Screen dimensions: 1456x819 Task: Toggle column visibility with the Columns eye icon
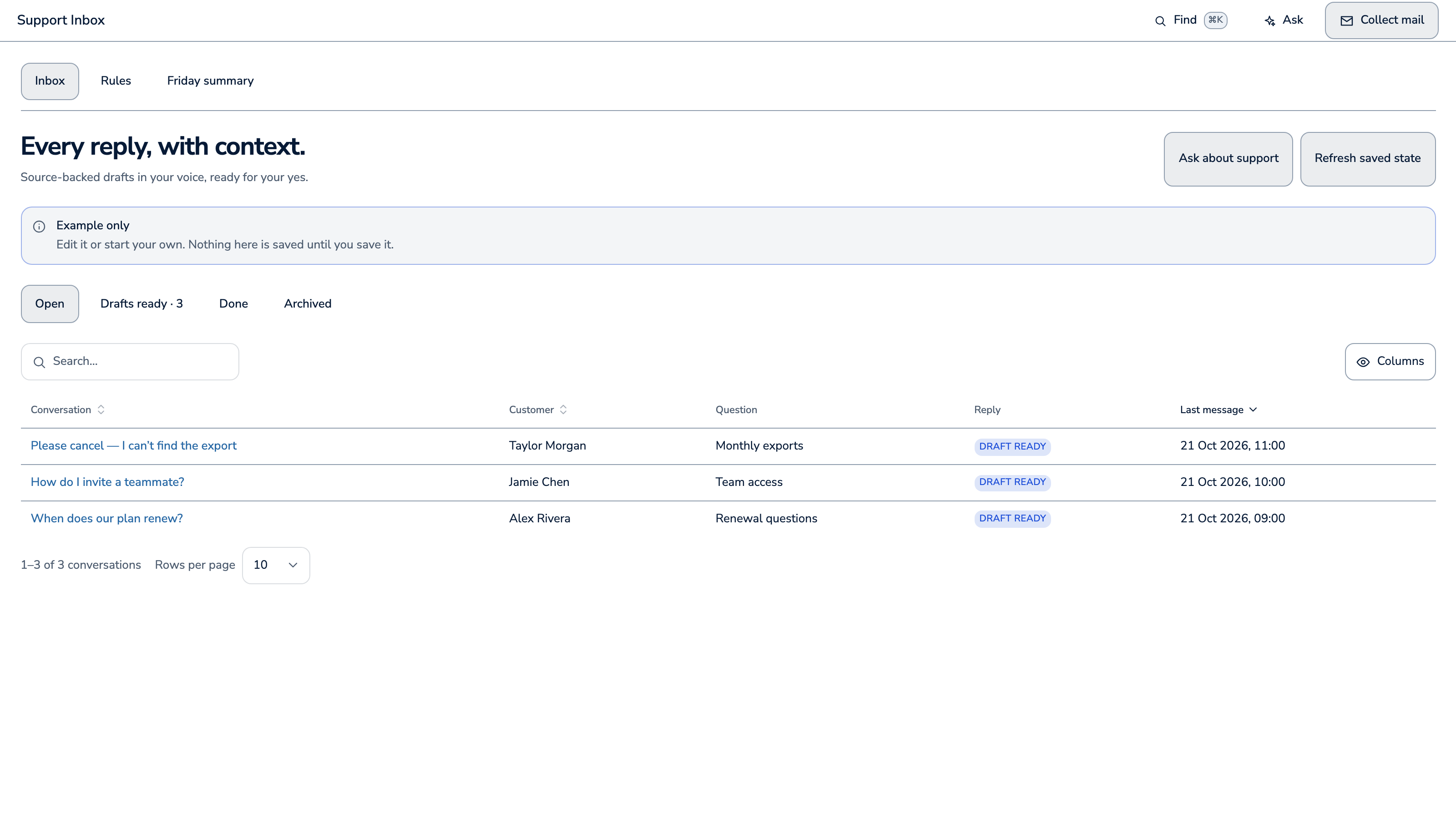(1363, 362)
